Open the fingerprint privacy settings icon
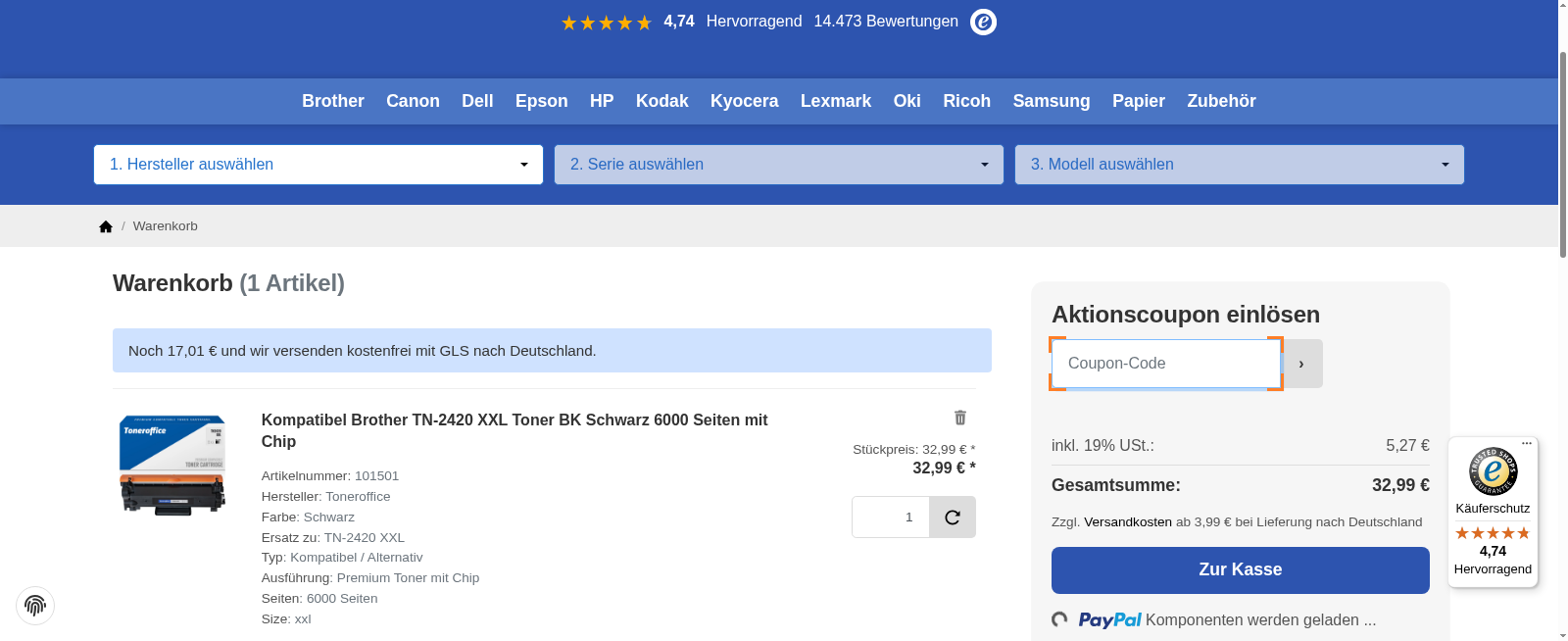The width and height of the screenshot is (1568, 641). [35, 605]
